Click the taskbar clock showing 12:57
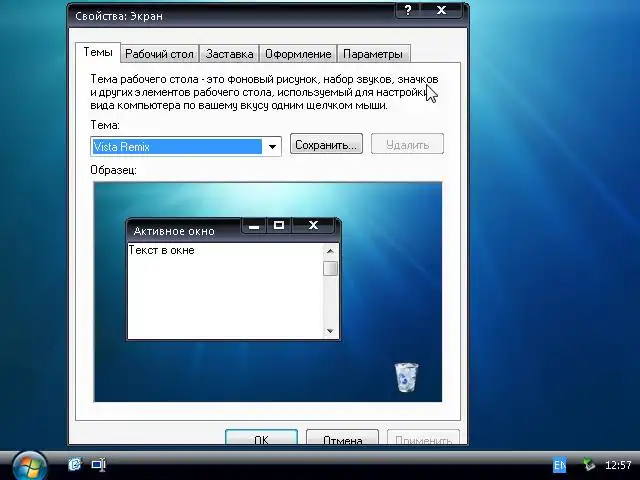This screenshot has height=480, width=640. tap(618, 465)
